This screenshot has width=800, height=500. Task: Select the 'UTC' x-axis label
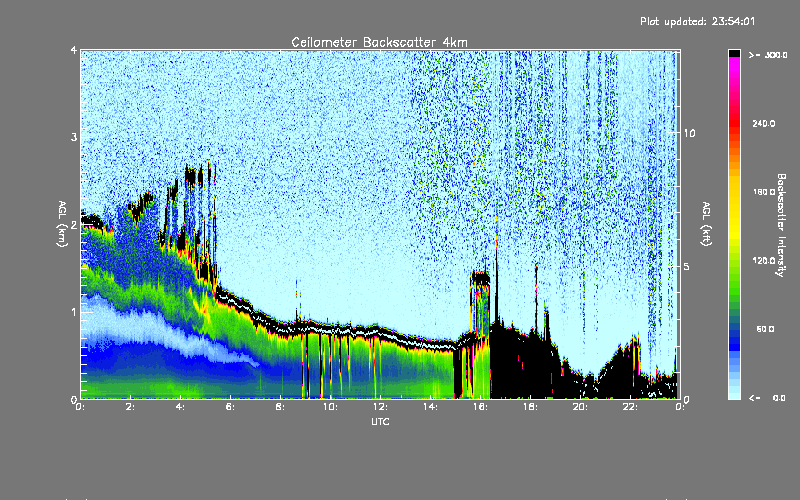tap(380, 421)
